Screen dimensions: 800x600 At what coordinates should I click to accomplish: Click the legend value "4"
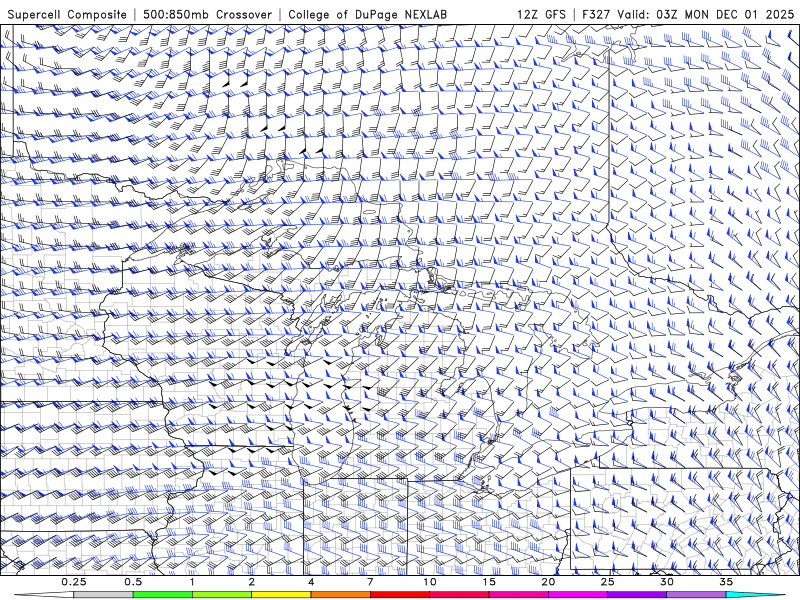311,582
